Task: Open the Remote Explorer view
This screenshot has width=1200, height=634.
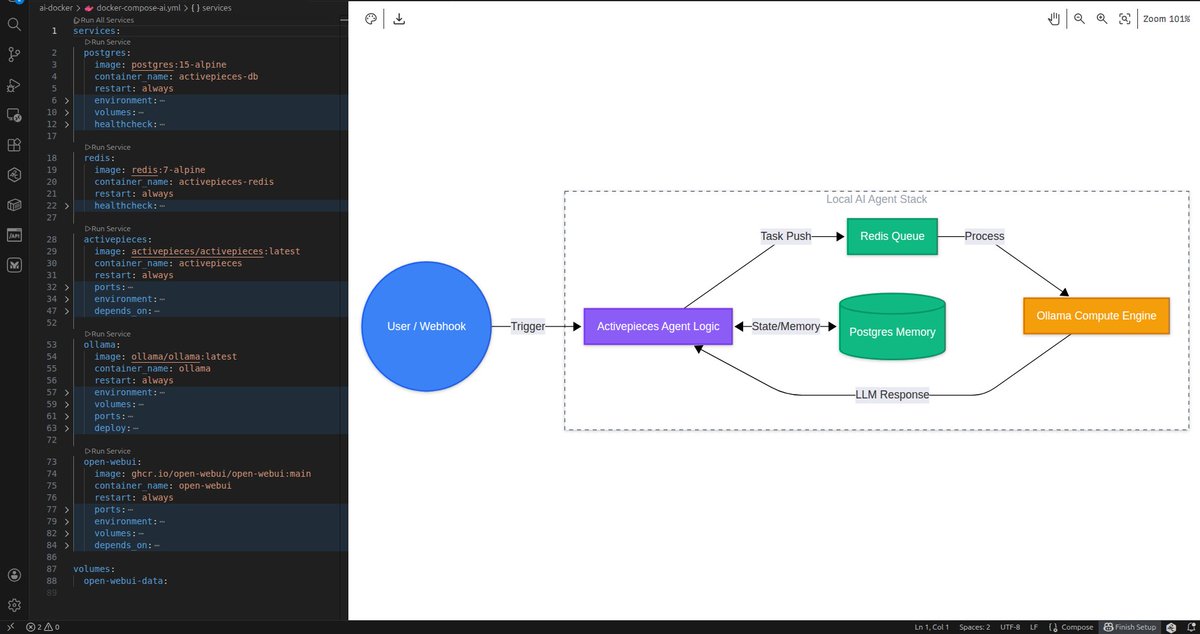Action: click(14, 115)
